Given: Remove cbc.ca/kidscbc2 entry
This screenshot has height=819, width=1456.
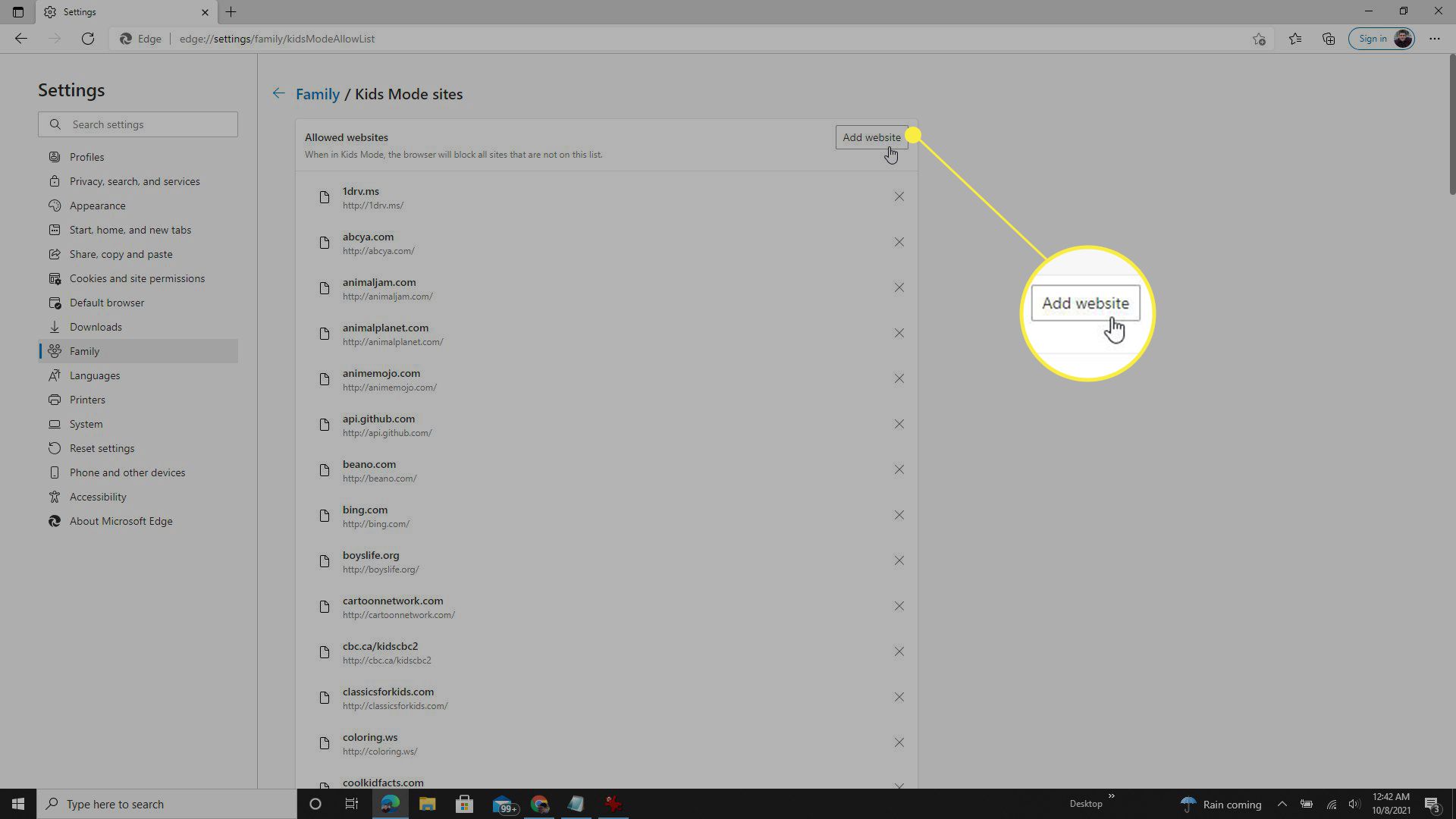Looking at the screenshot, I should pos(899,651).
